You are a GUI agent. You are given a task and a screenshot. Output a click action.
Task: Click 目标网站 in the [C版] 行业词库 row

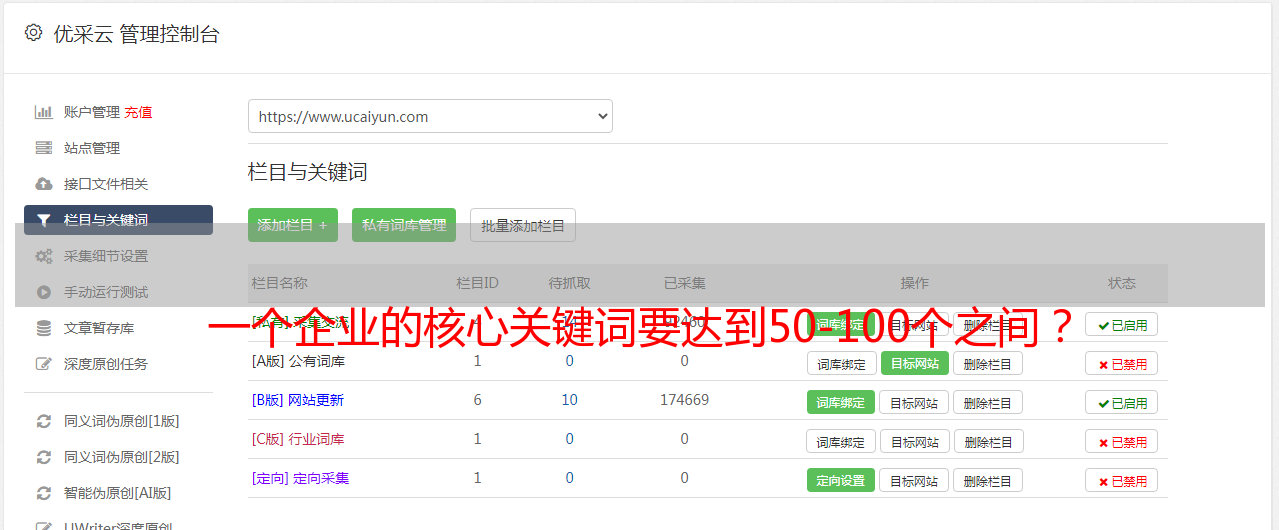coord(914,442)
